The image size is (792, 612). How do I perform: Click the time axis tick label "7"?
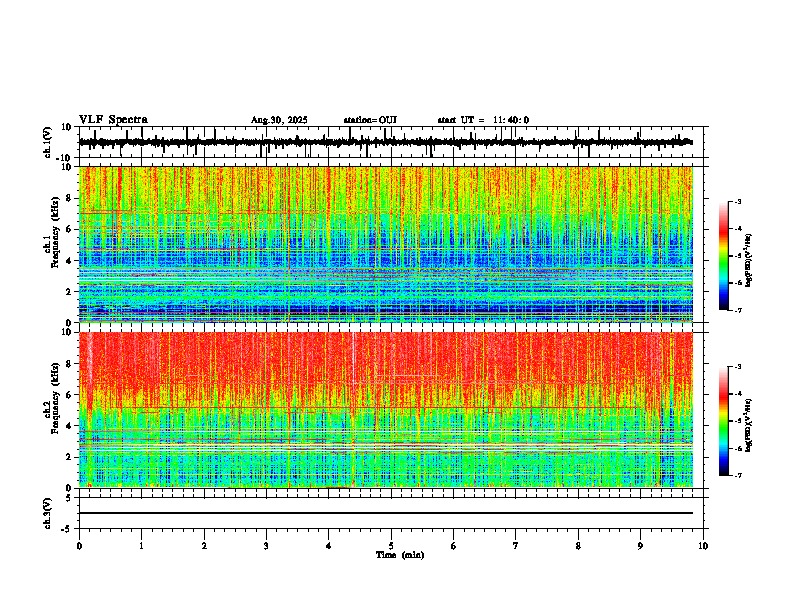pyautogui.click(x=516, y=546)
